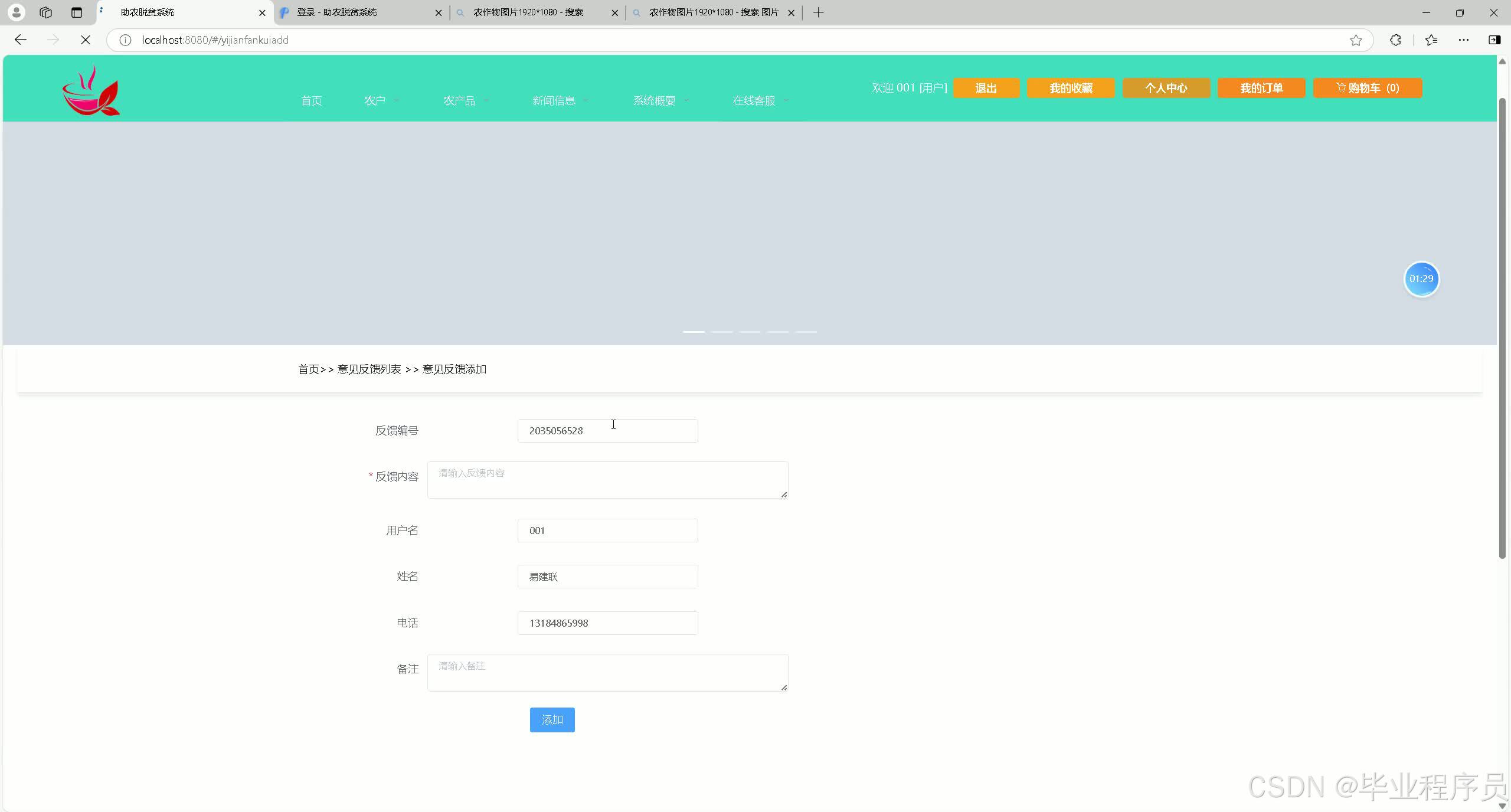This screenshot has width=1511, height=812.
Task: Focus the 备注 textarea
Action: (607, 673)
